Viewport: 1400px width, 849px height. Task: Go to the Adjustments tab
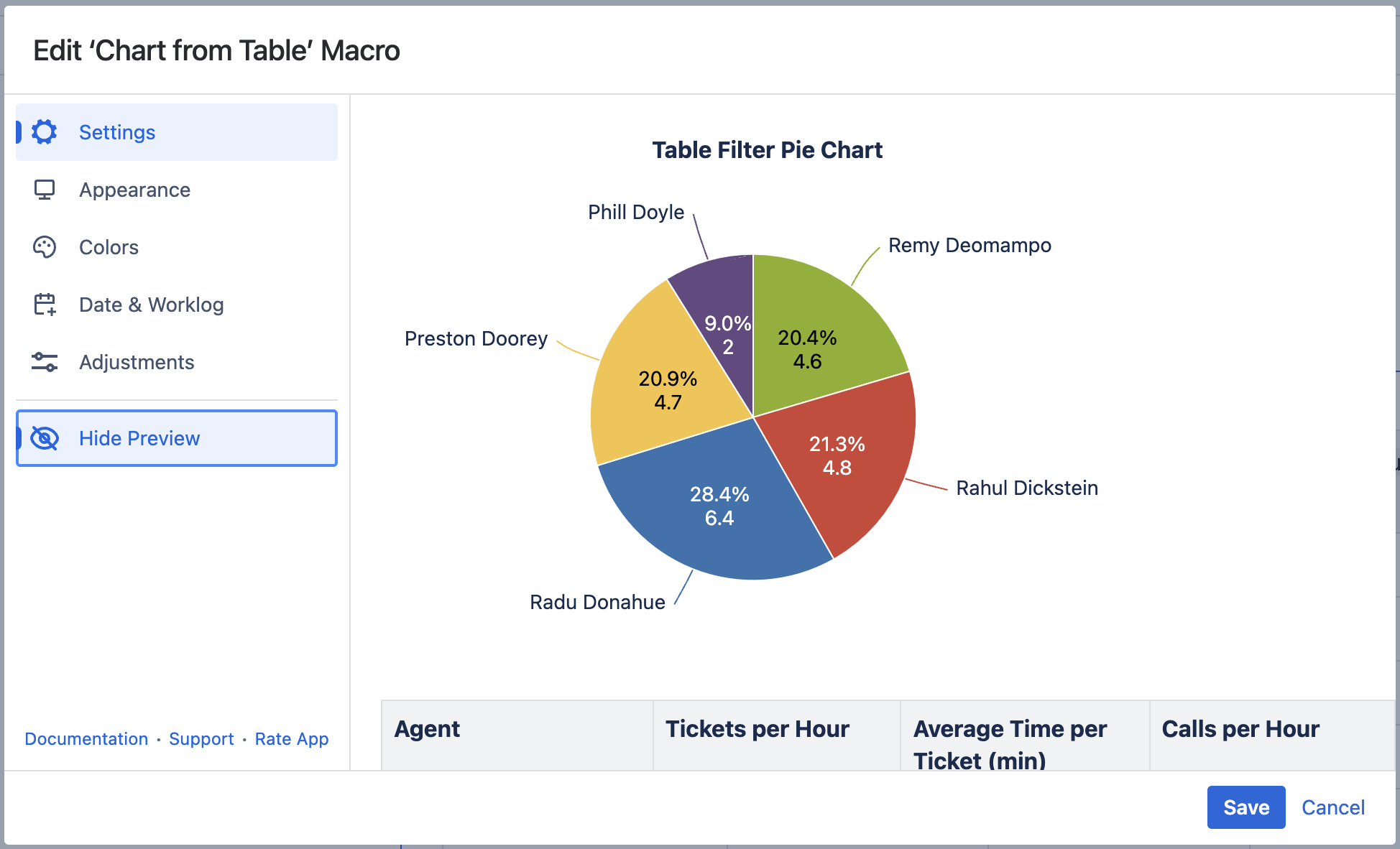pyautogui.click(x=137, y=362)
